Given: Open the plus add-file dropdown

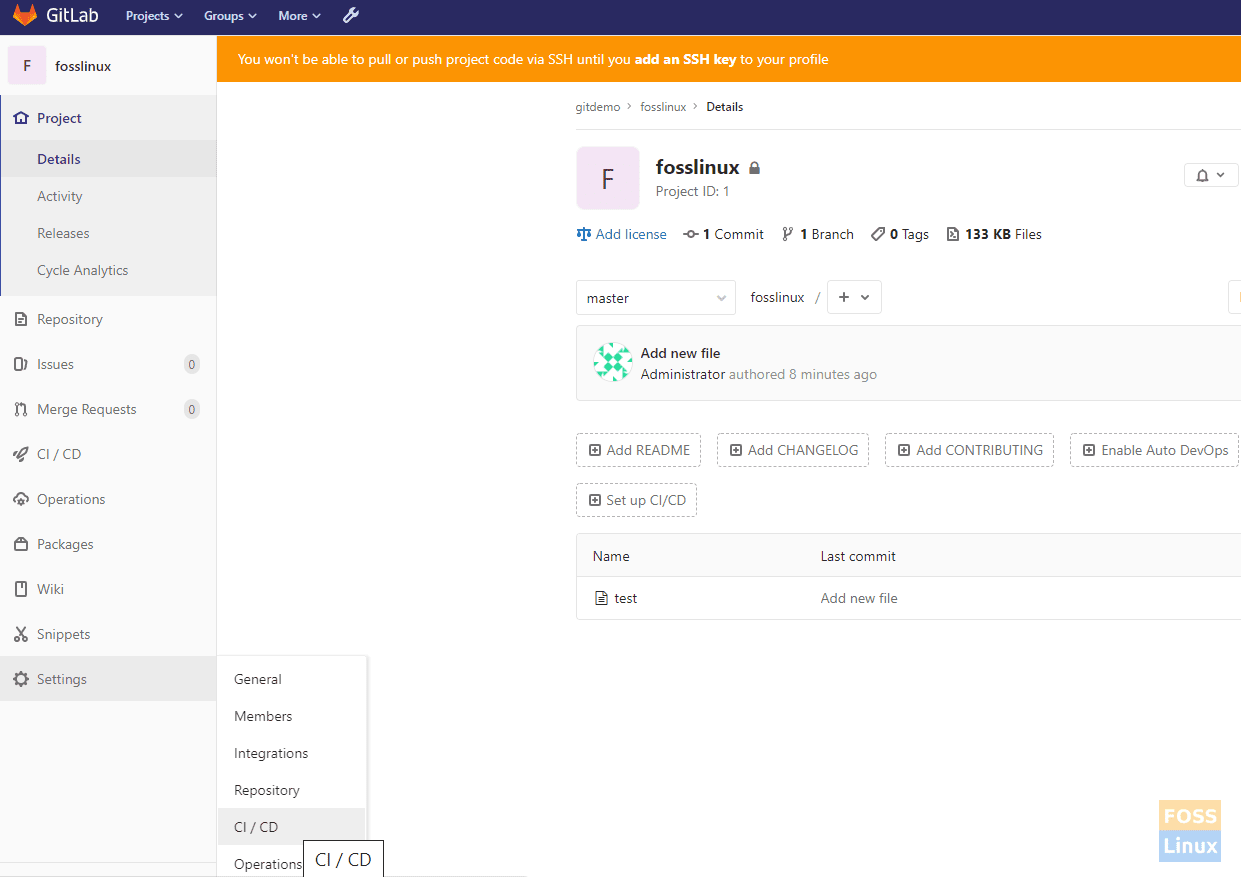Looking at the screenshot, I should click(x=854, y=297).
